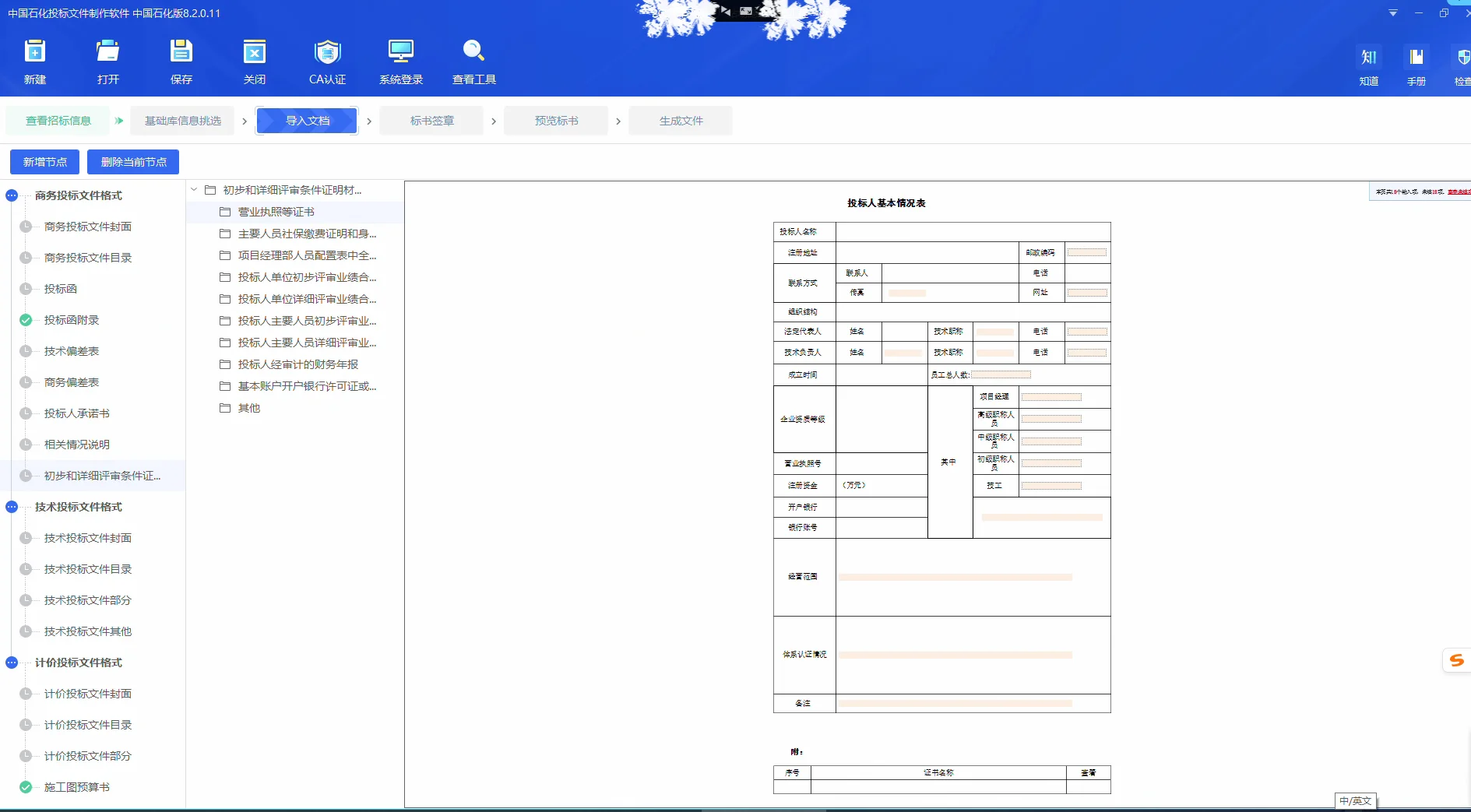1471x812 pixels.
Task: Open 系统登录 system login
Action: (401, 62)
